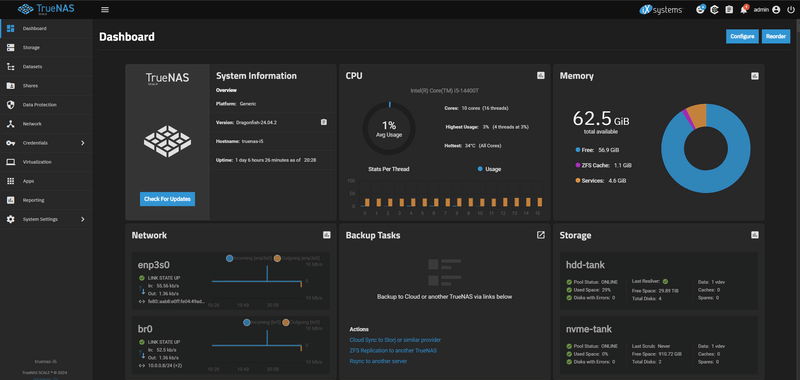Click the Credentials key icon
800x380 pixels.
11,143
